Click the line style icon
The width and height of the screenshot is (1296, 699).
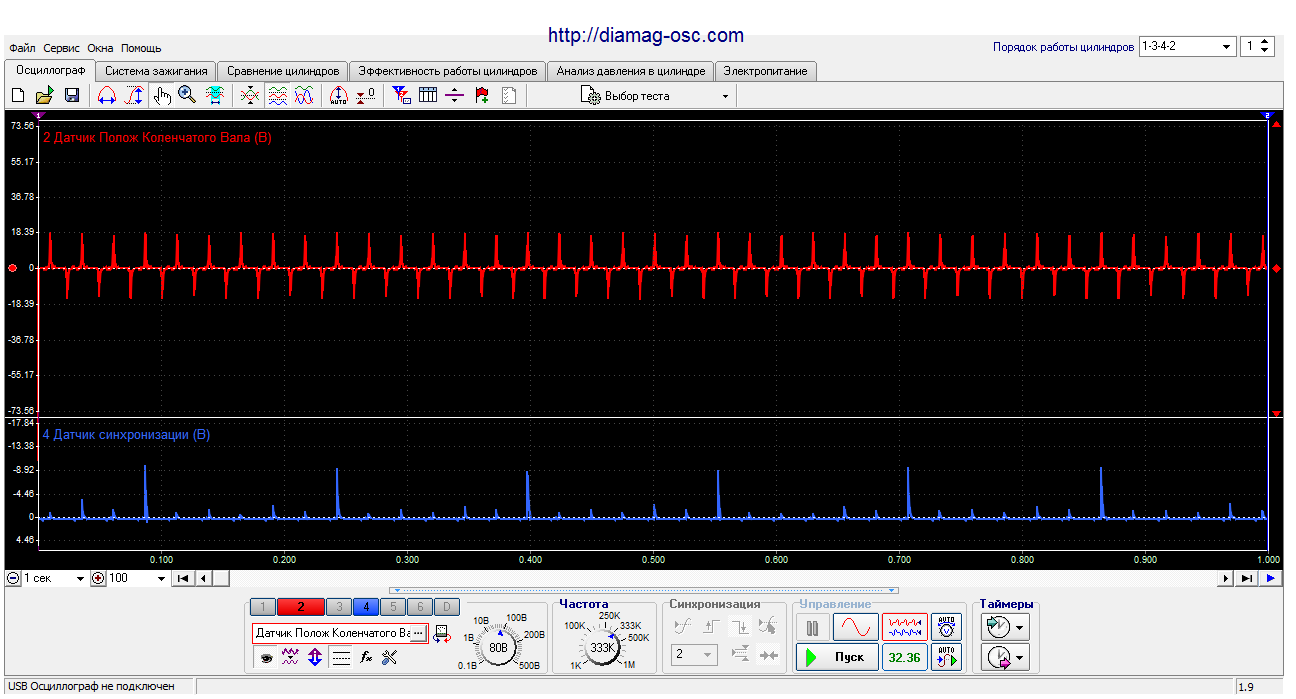pyautogui.click(x=341, y=657)
